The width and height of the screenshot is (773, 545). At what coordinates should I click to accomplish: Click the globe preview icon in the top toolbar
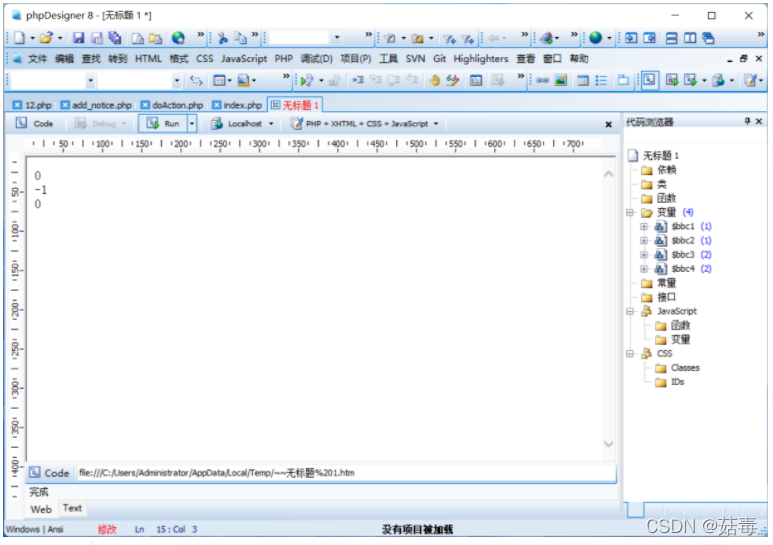(x=178, y=38)
